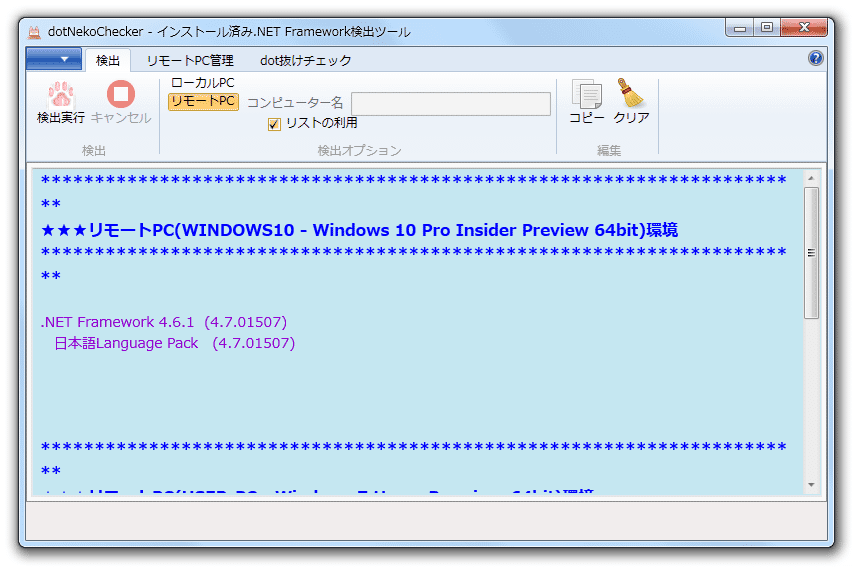Viewport: 855px width, 570px height.
Task: Open the blue application menu dropdown
Action: pos(54,59)
